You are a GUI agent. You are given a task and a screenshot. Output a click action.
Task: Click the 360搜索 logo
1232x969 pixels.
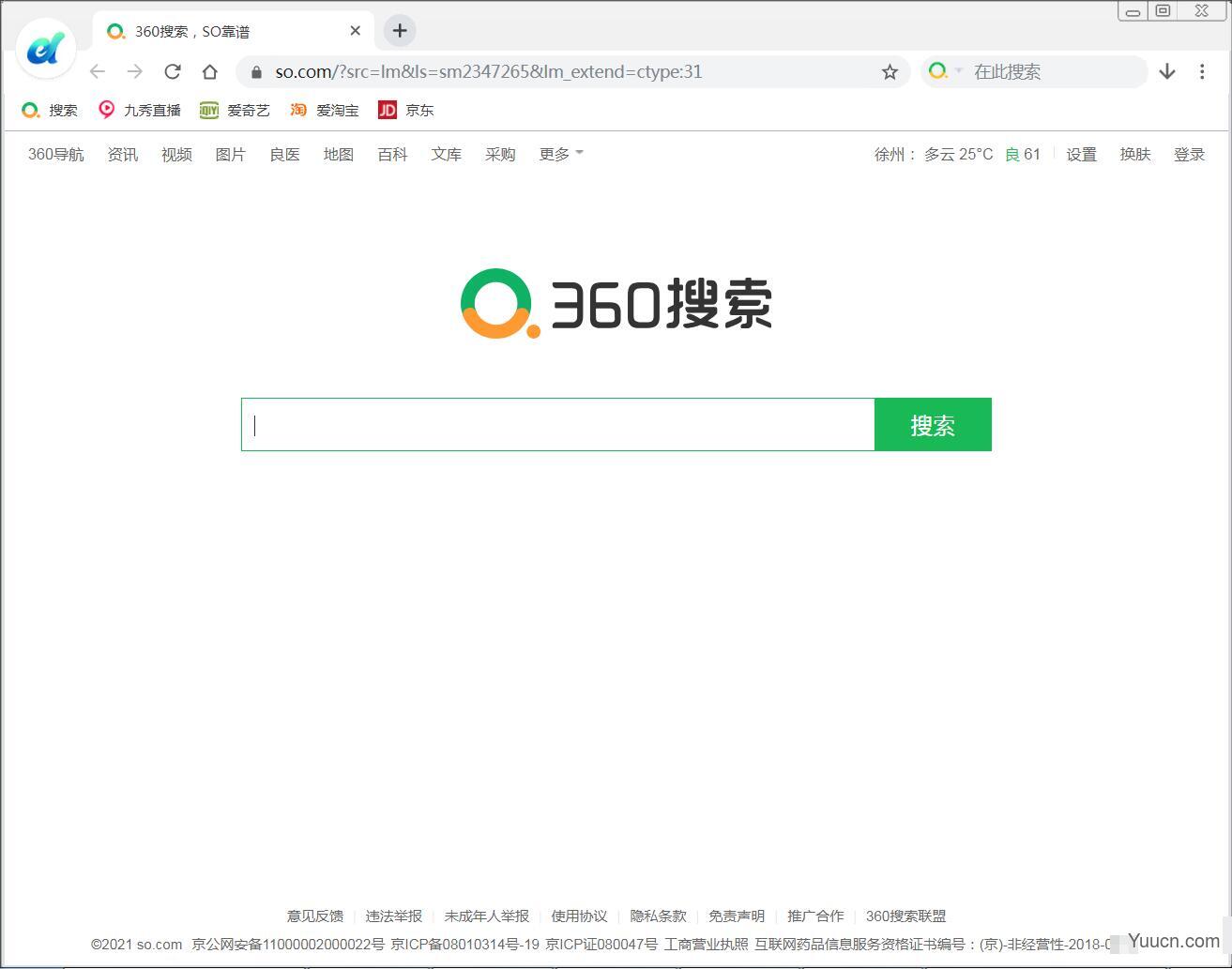pyautogui.click(x=616, y=303)
